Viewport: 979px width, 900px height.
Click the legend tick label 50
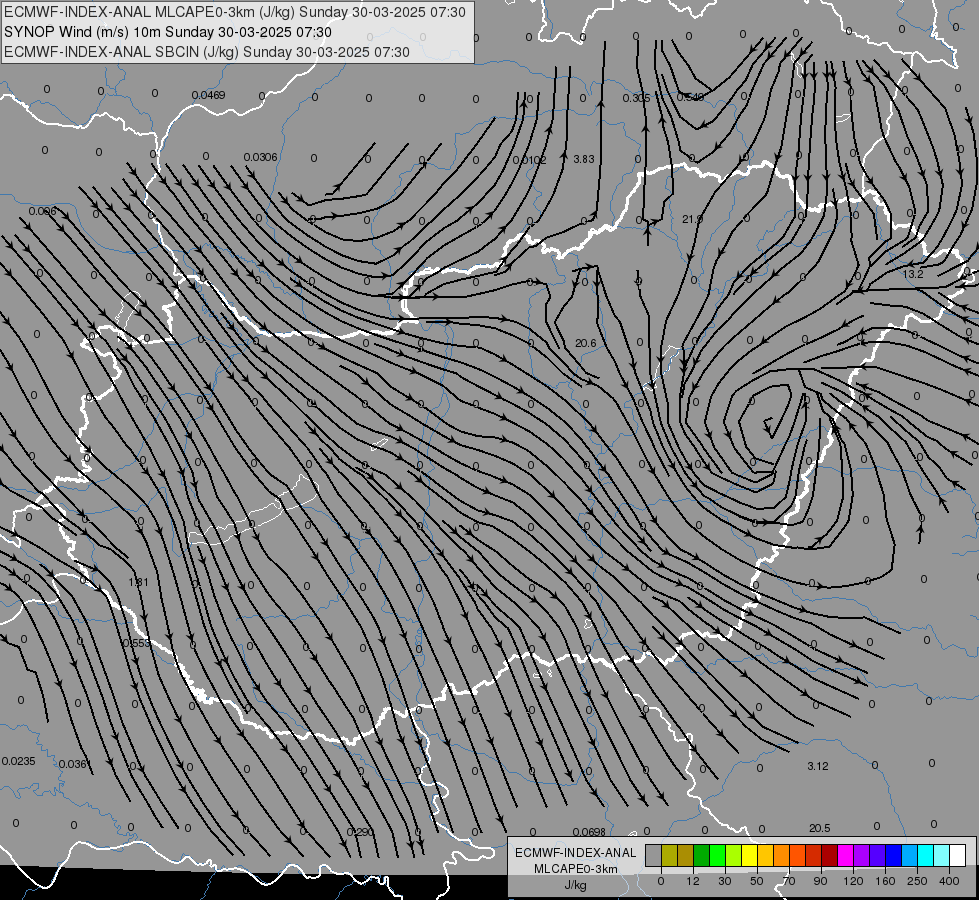click(x=757, y=881)
